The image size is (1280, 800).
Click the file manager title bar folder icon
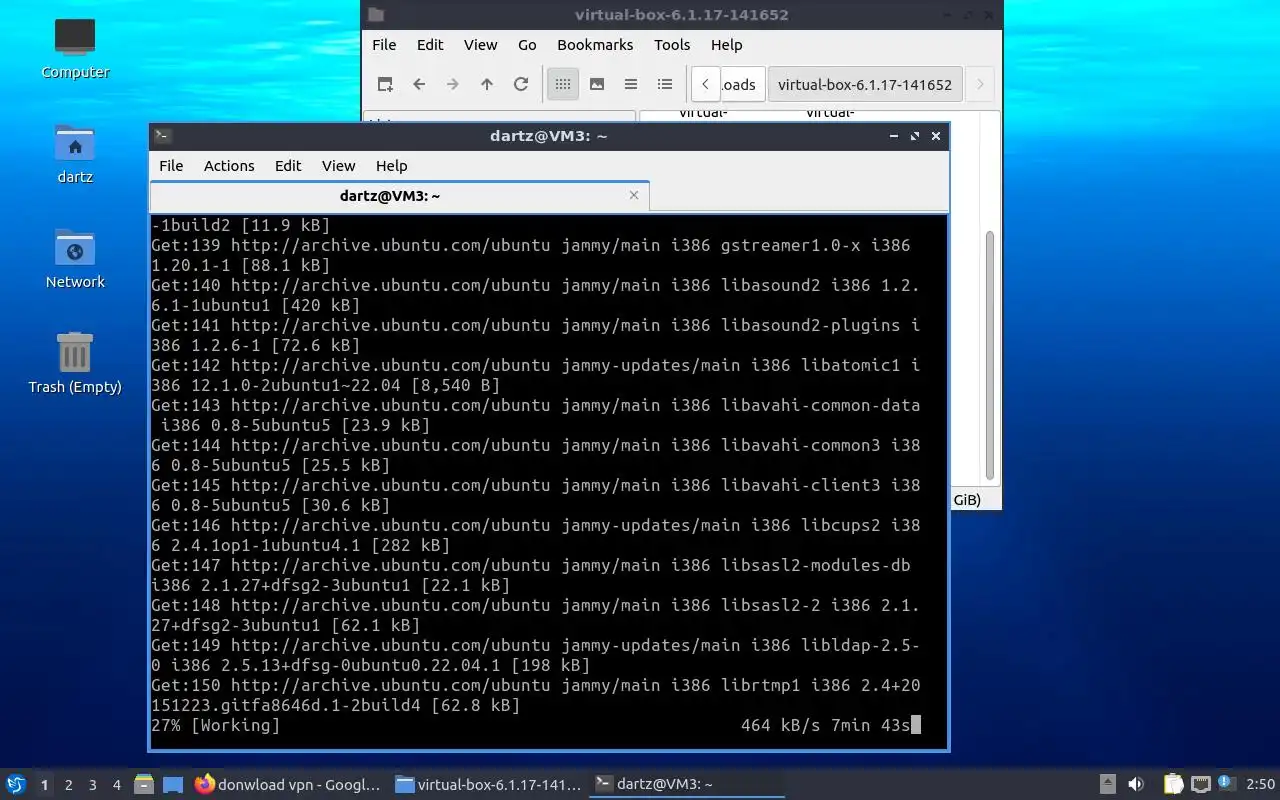coord(375,14)
